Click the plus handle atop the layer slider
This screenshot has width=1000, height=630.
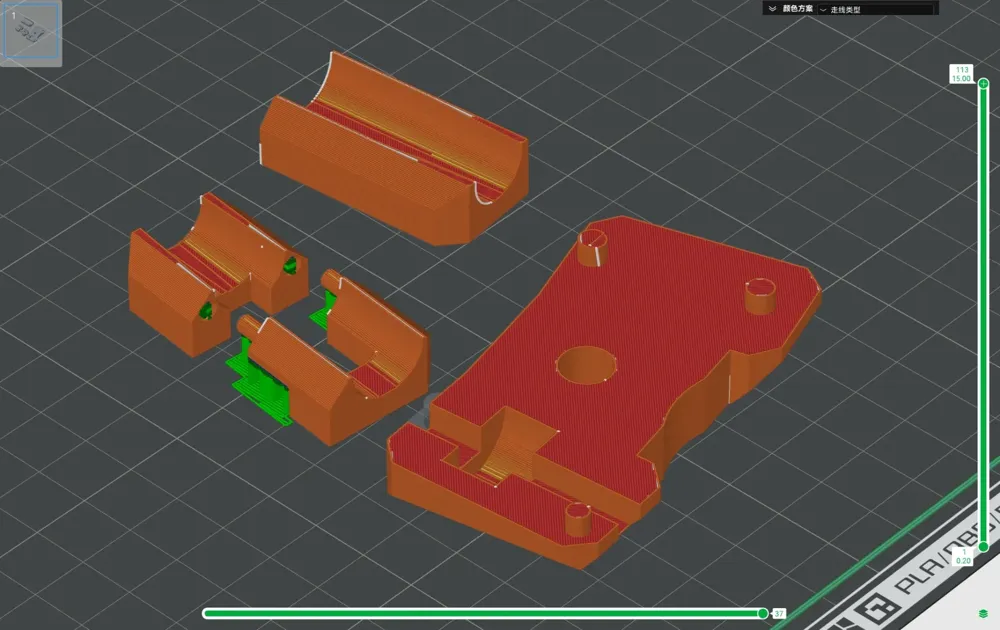(983, 84)
